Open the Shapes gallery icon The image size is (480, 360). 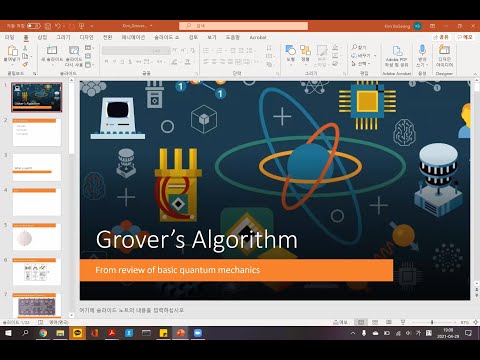[291, 50]
